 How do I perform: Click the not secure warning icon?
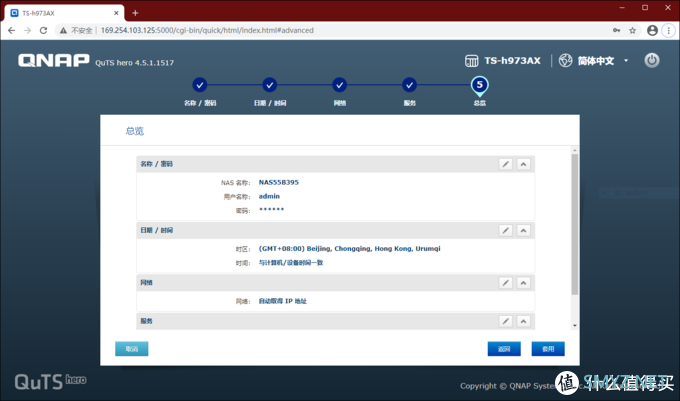[63, 30]
